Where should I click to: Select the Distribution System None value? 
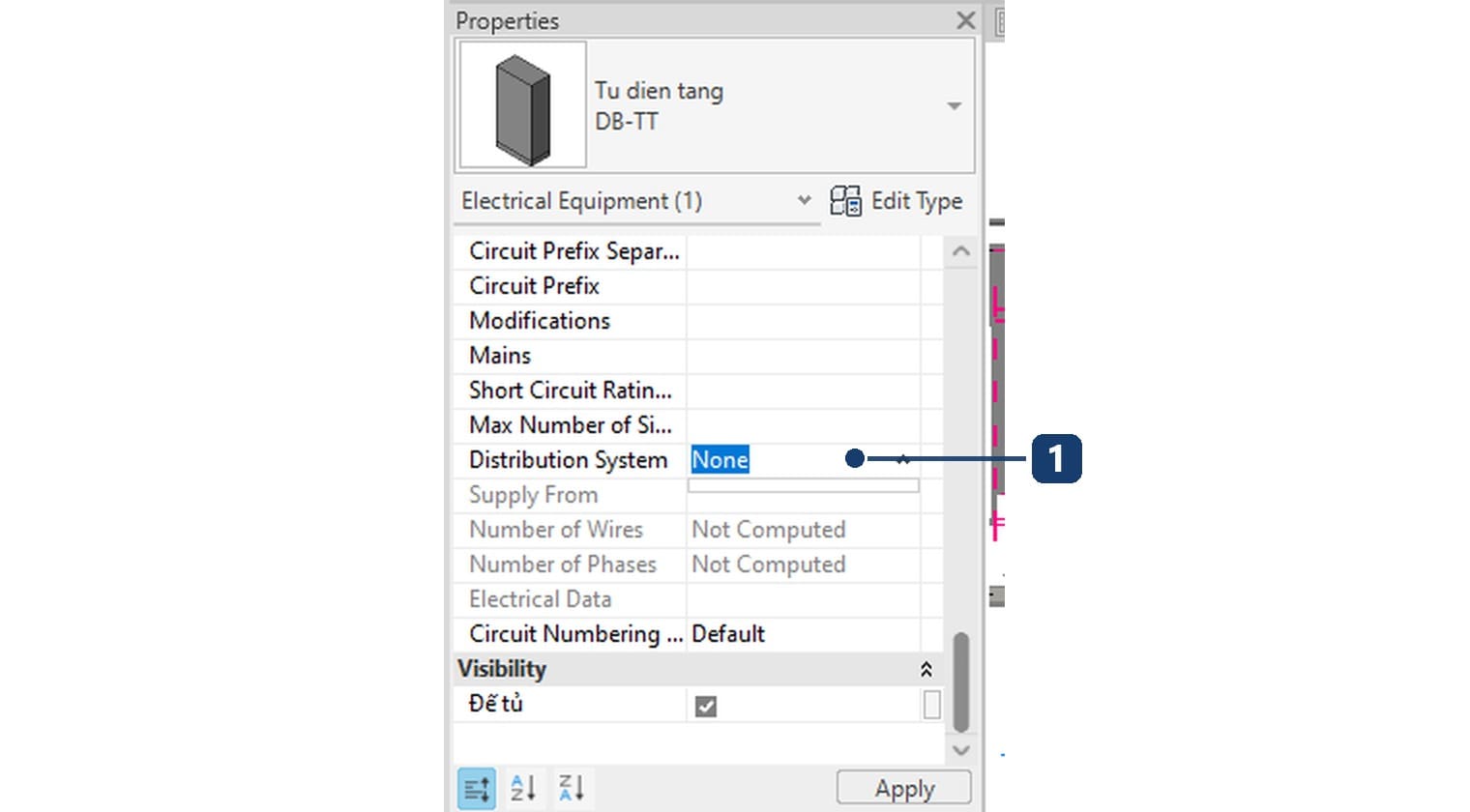[x=720, y=460]
